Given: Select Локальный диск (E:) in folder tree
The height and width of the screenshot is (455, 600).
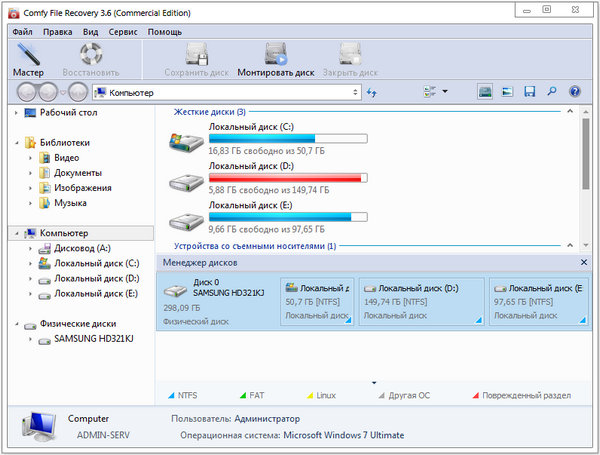Looking at the screenshot, I should click(x=96, y=293).
